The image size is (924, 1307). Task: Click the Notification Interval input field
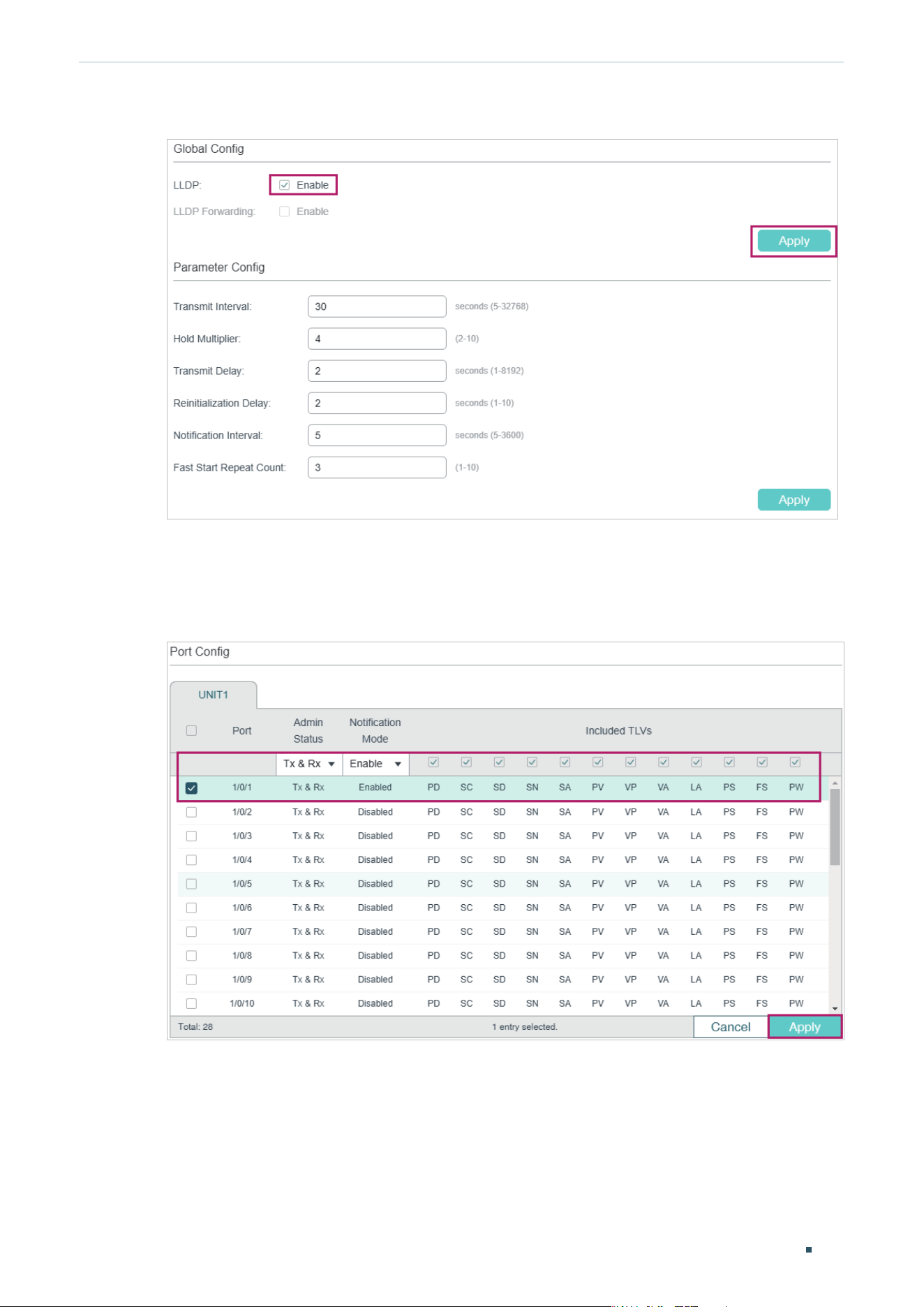coord(377,435)
